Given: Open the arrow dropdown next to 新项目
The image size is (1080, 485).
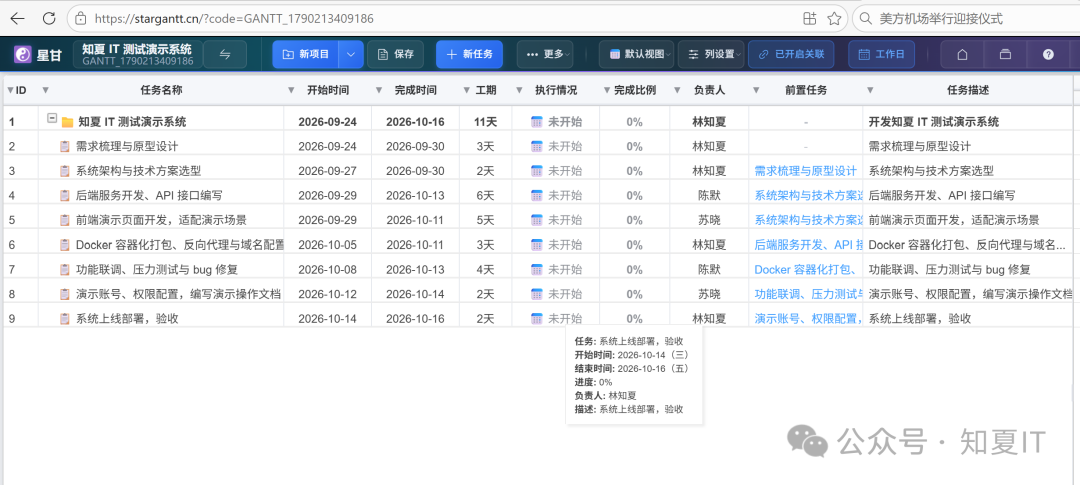Looking at the screenshot, I should 350,54.
